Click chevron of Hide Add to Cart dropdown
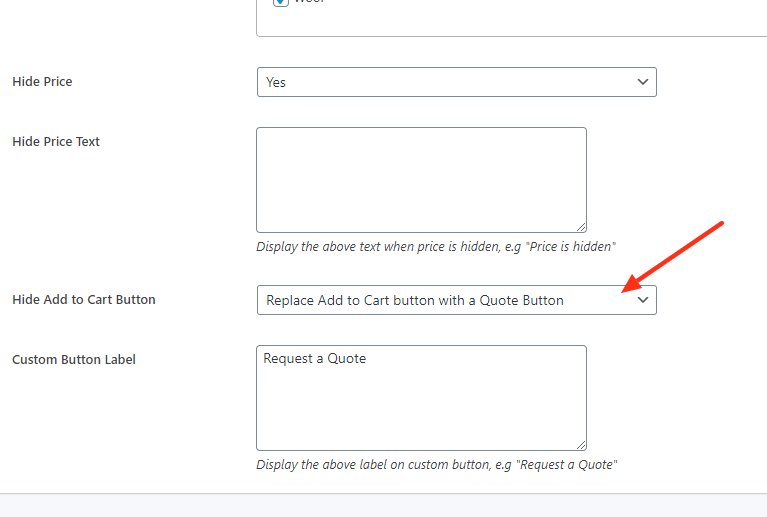767x517 pixels. click(x=643, y=300)
